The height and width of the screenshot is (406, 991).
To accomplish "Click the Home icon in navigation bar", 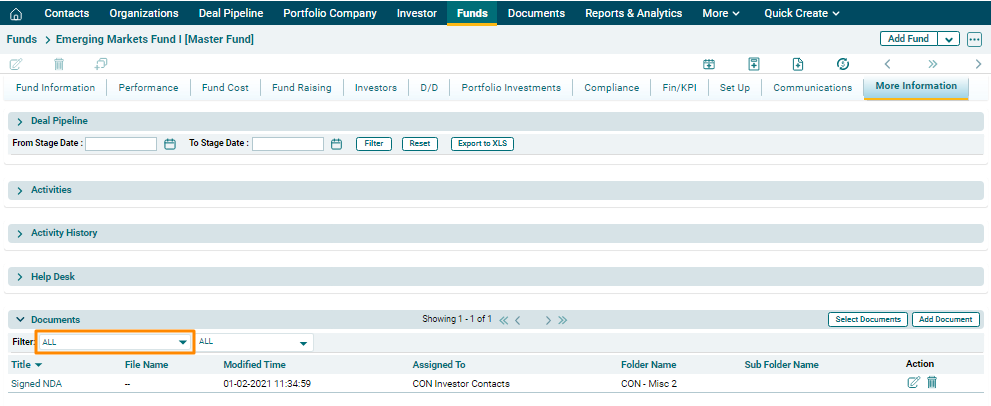I will [x=16, y=13].
